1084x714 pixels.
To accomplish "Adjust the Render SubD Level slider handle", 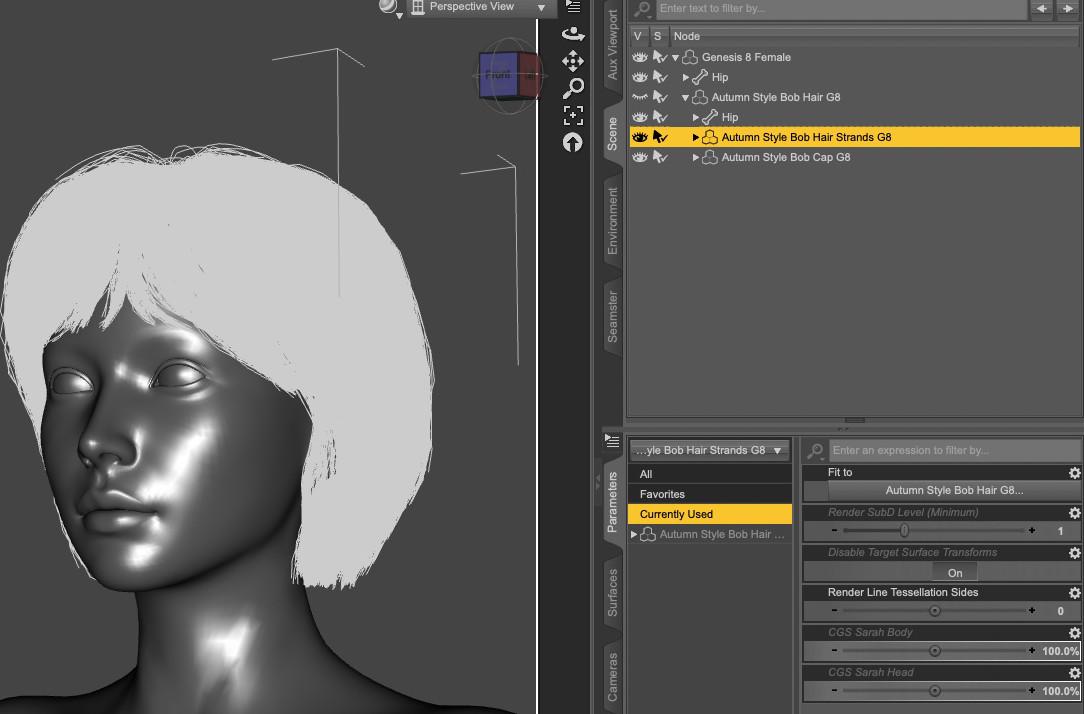I will click(904, 530).
